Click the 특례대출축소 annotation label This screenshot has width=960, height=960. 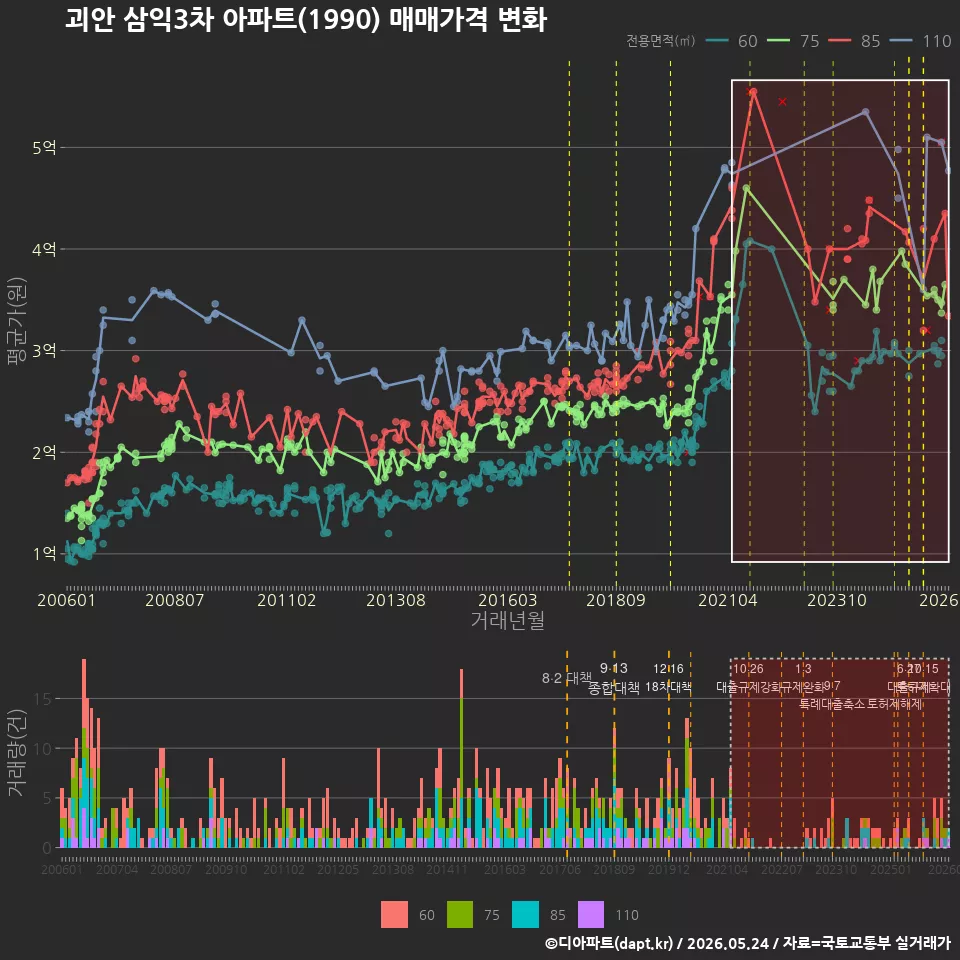(x=833, y=704)
